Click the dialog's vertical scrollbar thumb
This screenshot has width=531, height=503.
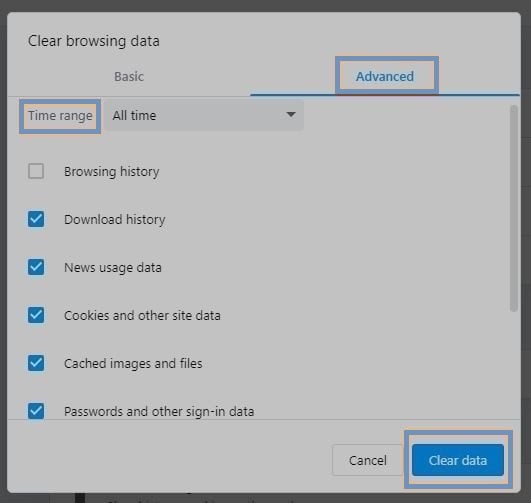tap(514, 208)
